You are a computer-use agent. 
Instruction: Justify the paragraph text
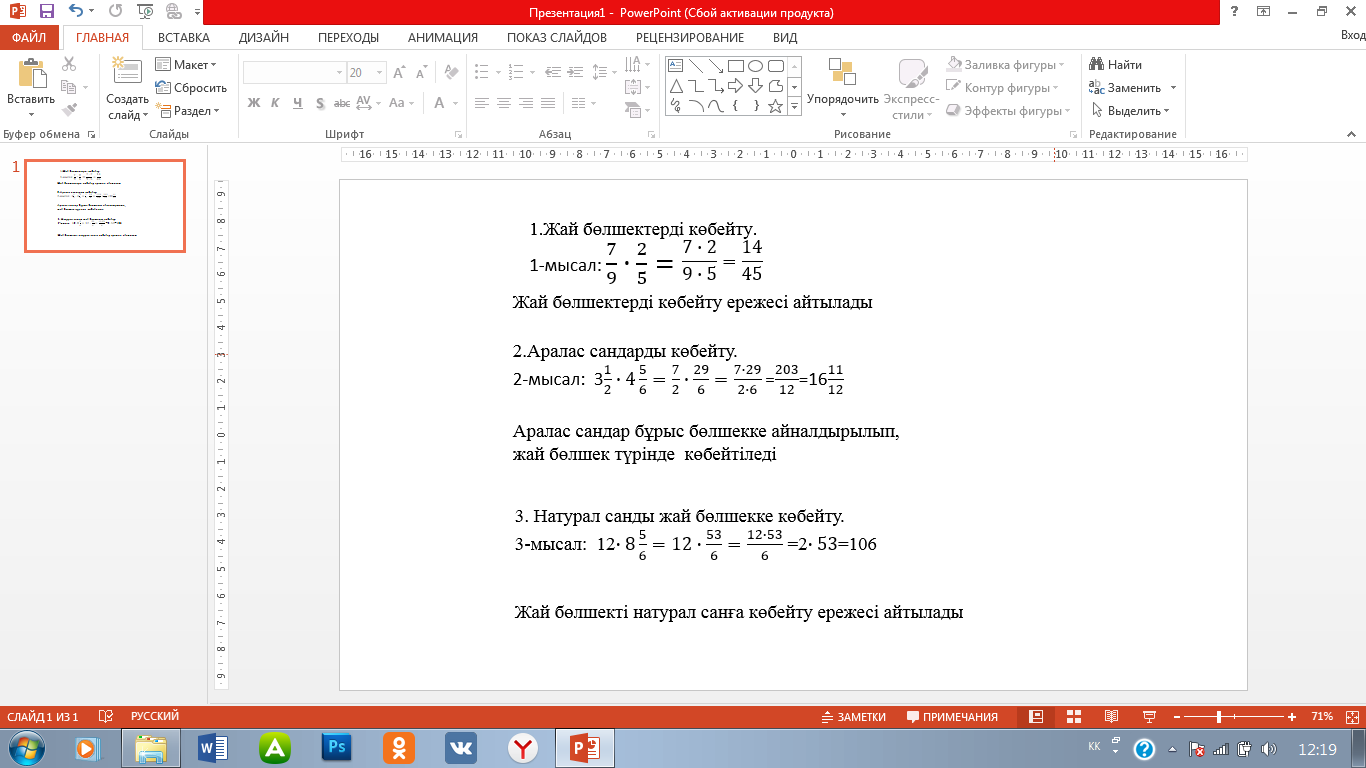(548, 103)
